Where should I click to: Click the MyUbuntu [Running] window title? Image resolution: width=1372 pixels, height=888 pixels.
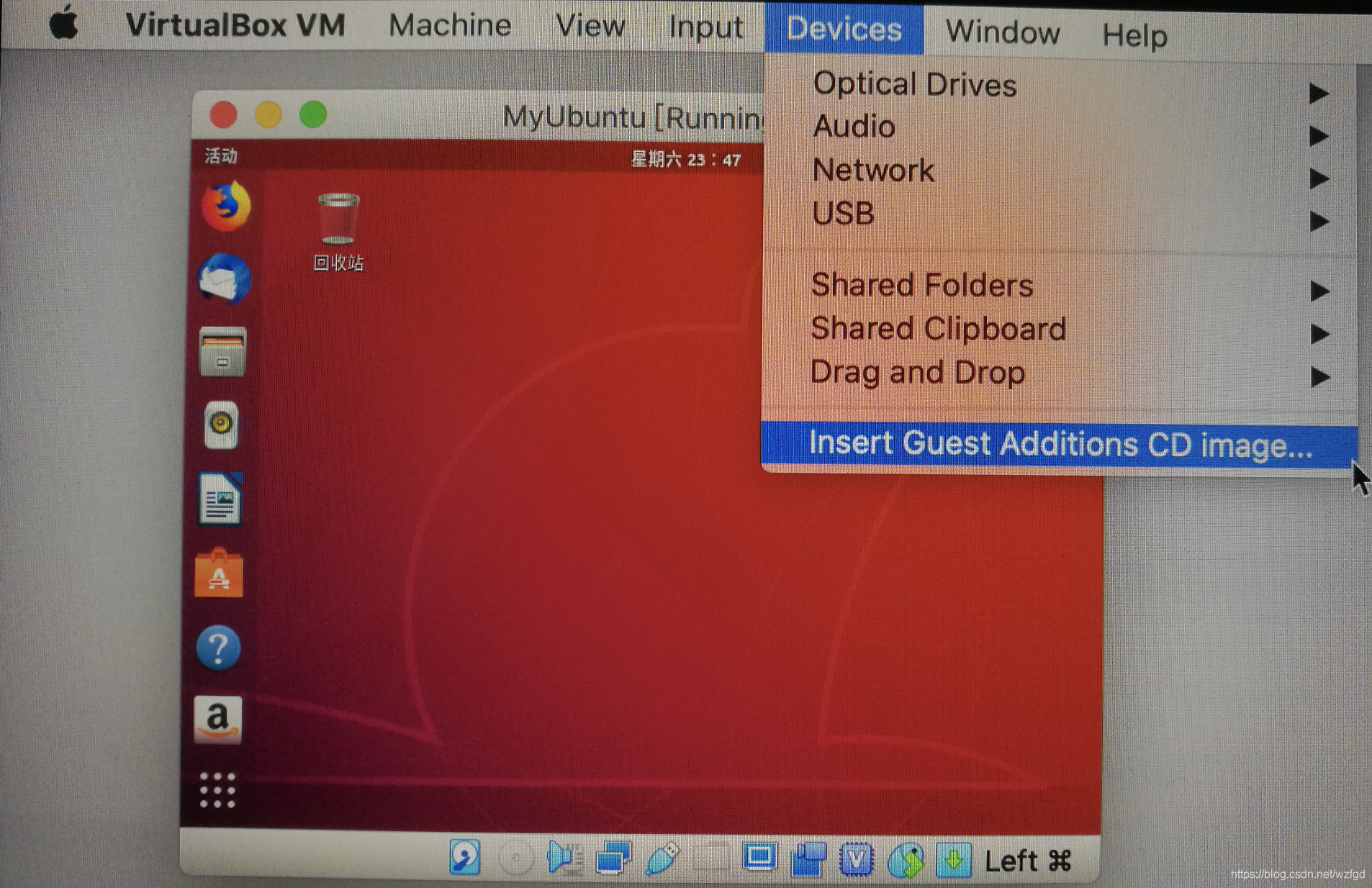click(x=633, y=117)
